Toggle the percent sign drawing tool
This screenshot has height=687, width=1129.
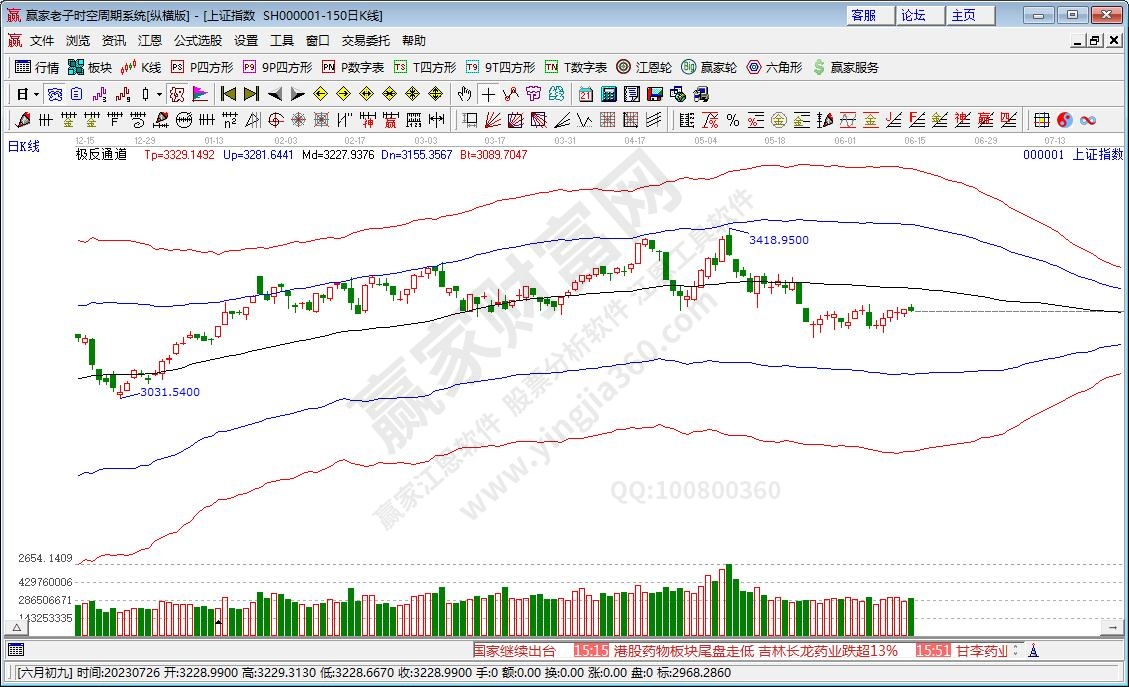733,120
